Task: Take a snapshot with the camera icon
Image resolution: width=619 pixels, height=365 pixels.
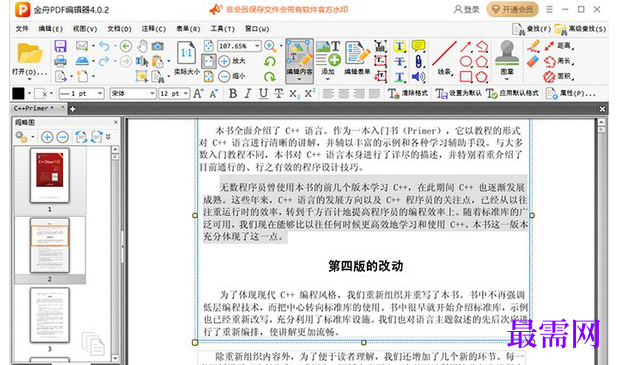Action: (x=158, y=46)
